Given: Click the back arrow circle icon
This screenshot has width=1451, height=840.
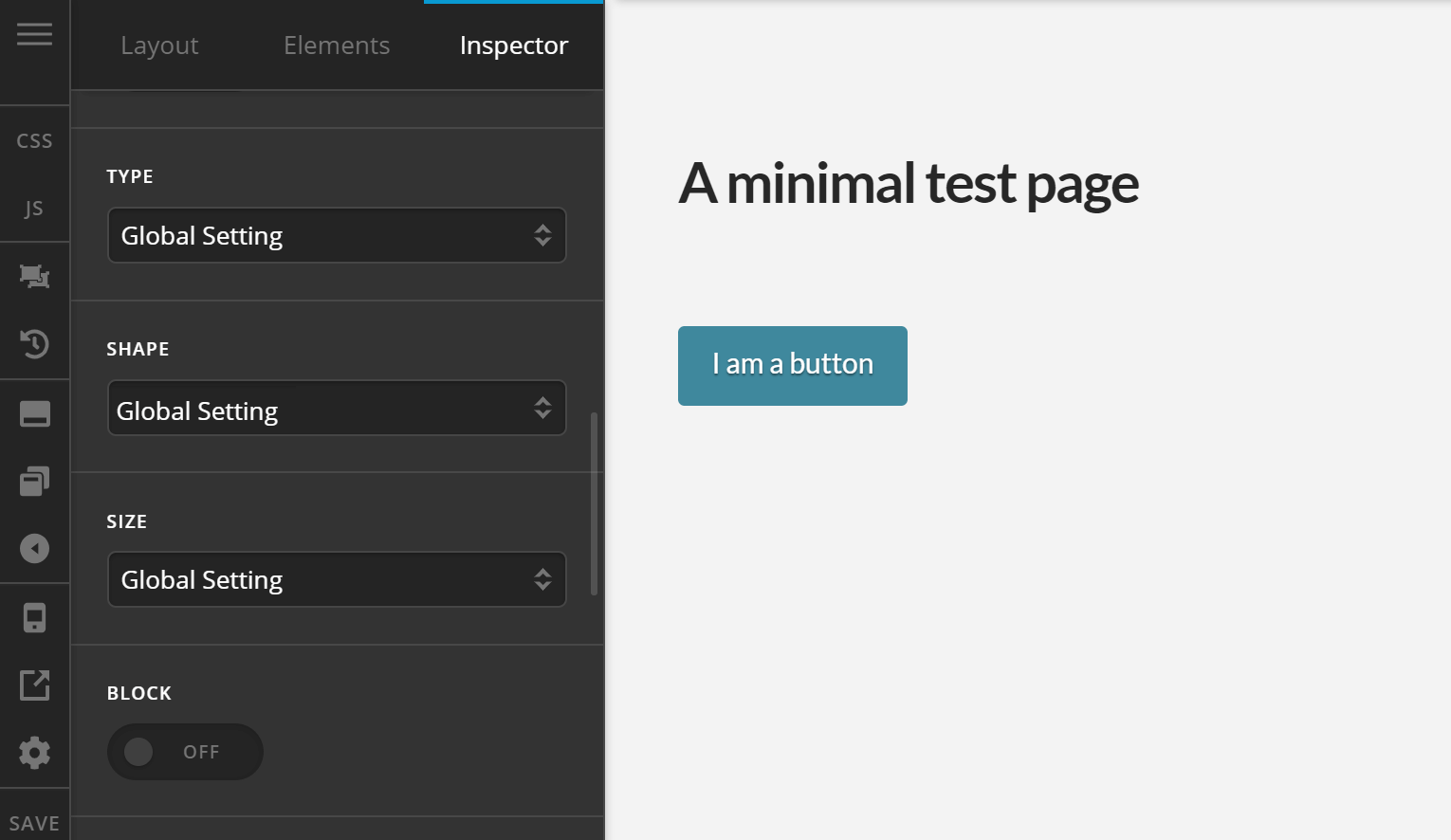Looking at the screenshot, I should [x=35, y=549].
